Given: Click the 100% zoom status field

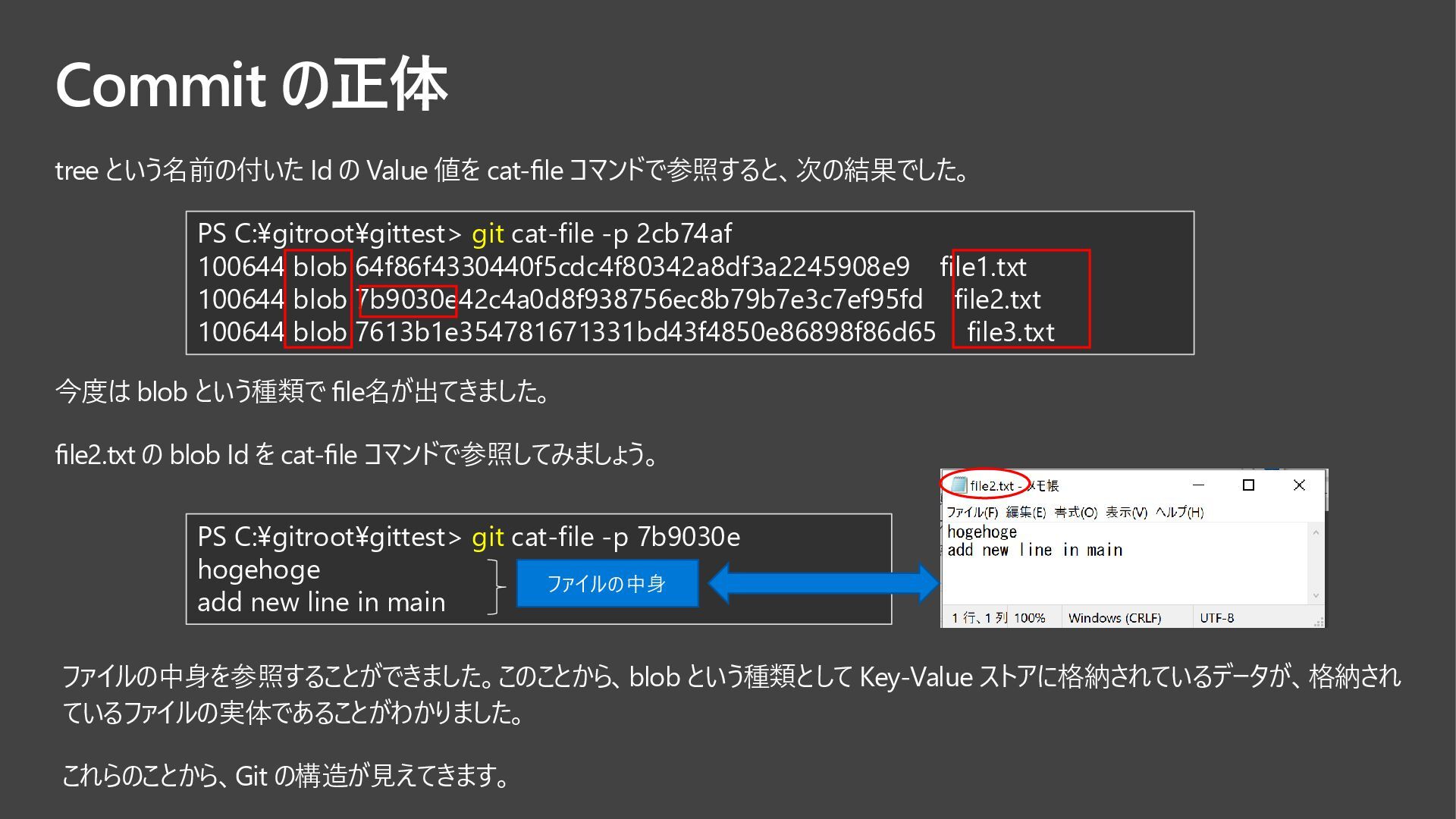Looking at the screenshot, I should 1029,618.
